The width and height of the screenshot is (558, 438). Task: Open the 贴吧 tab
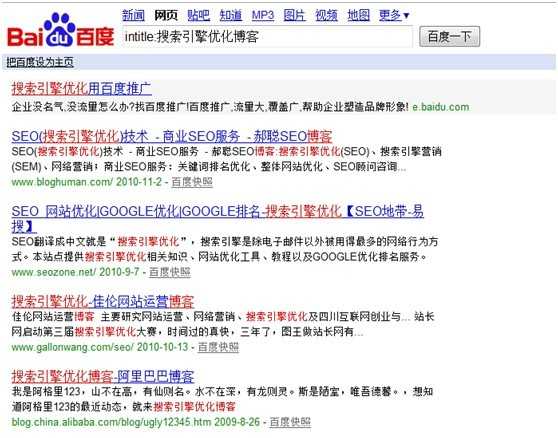click(198, 15)
